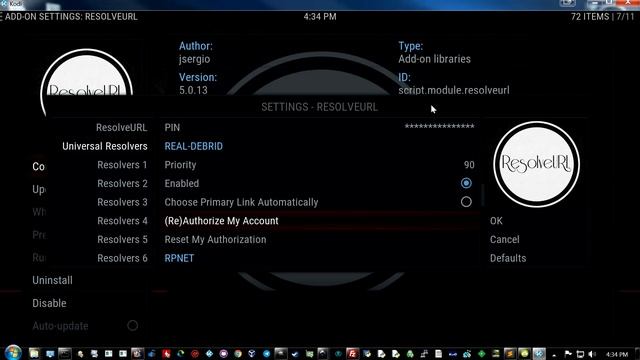This screenshot has width=640, height=360.
Task: Open the Resolvers 6 category
Action: coord(122,258)
